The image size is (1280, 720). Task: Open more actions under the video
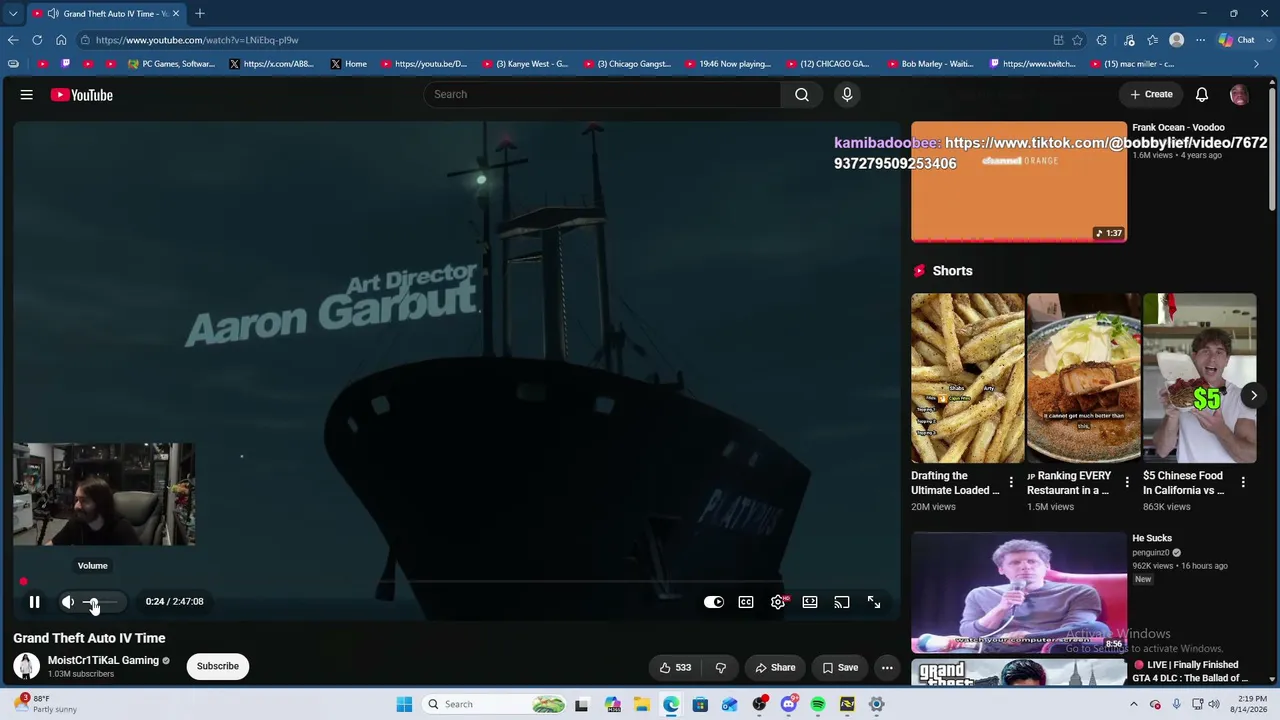(x=887, y=668)
